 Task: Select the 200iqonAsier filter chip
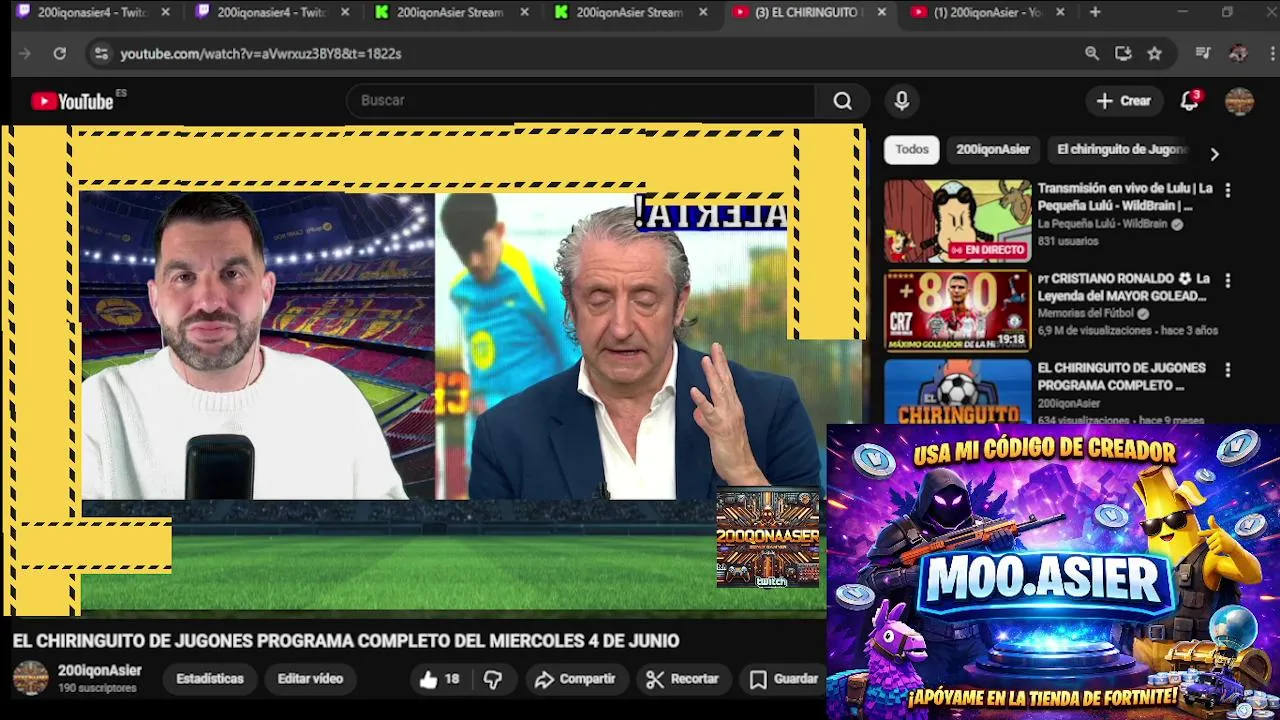pyautogui.click(x=992, y=150)
